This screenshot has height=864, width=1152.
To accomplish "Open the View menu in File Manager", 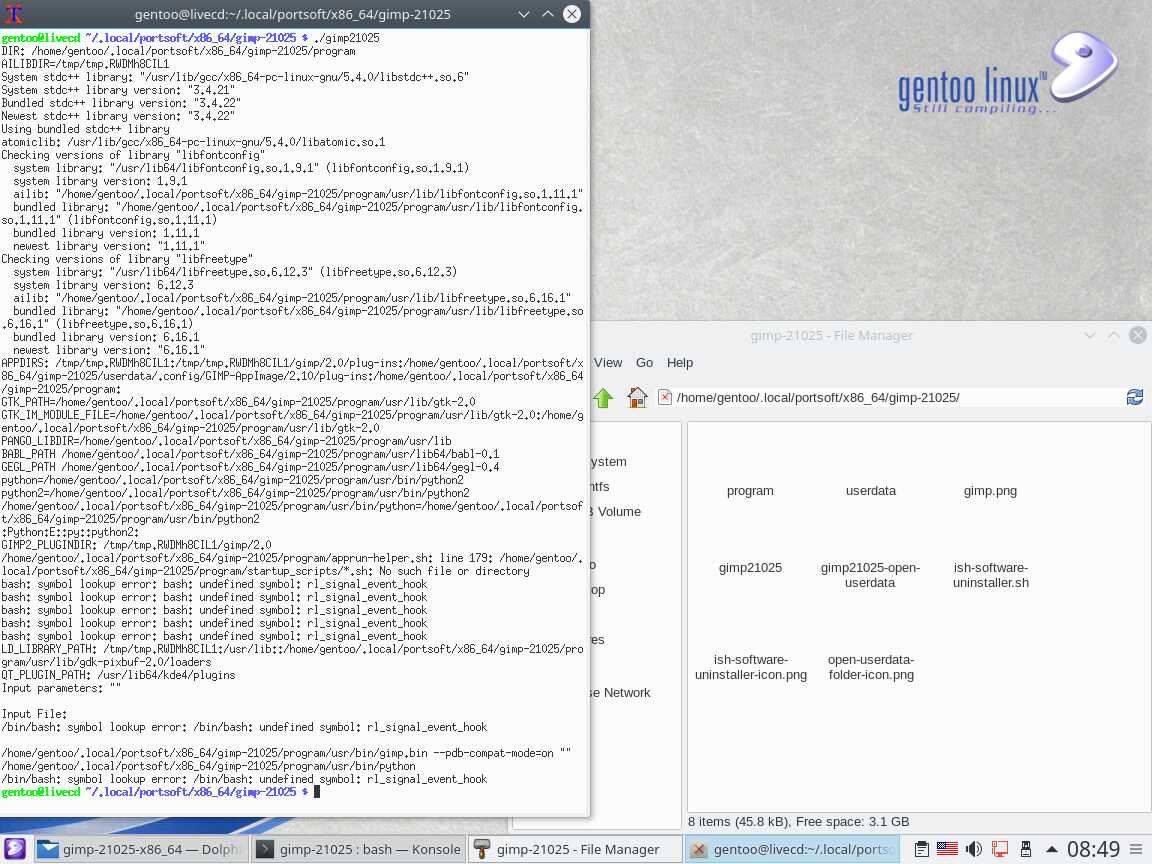I will pyautogui.click(x=608, y=363).
